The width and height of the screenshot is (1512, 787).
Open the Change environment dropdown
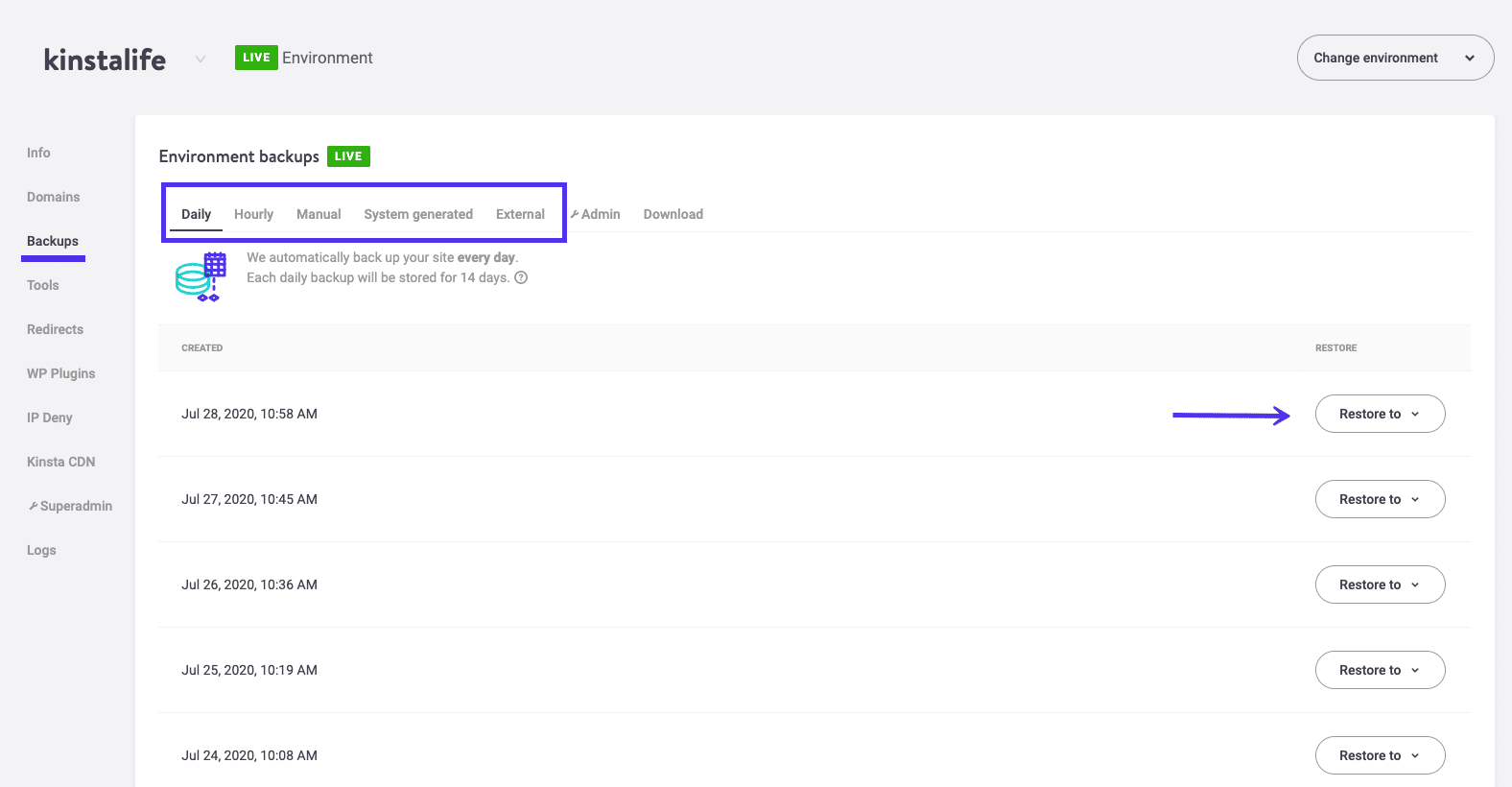[1394, 58]
